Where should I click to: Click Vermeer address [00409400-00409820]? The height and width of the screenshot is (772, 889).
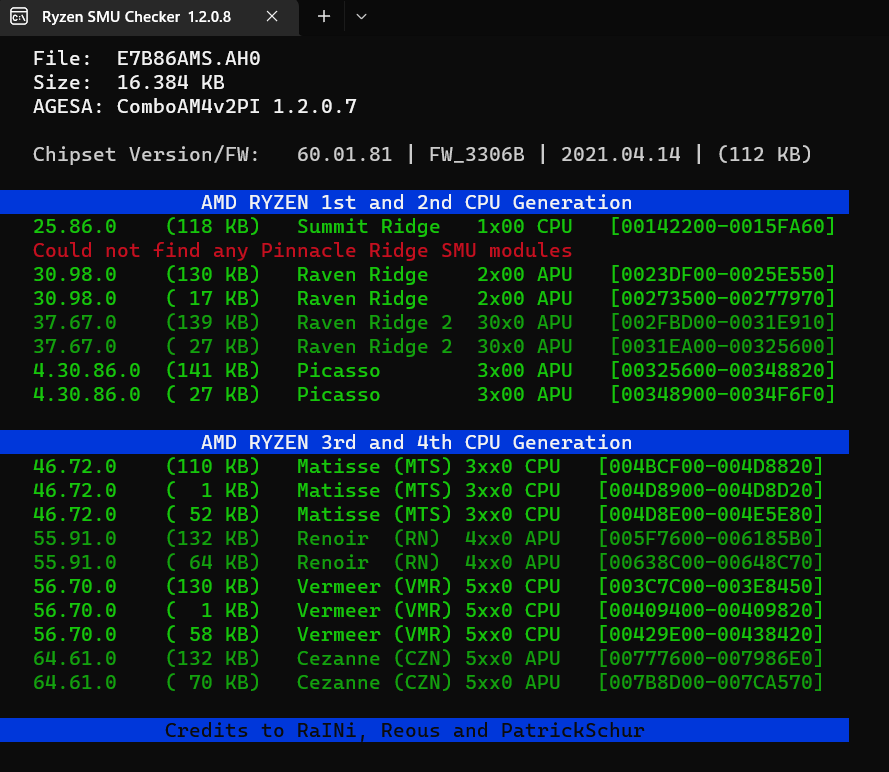pos(710,610)
